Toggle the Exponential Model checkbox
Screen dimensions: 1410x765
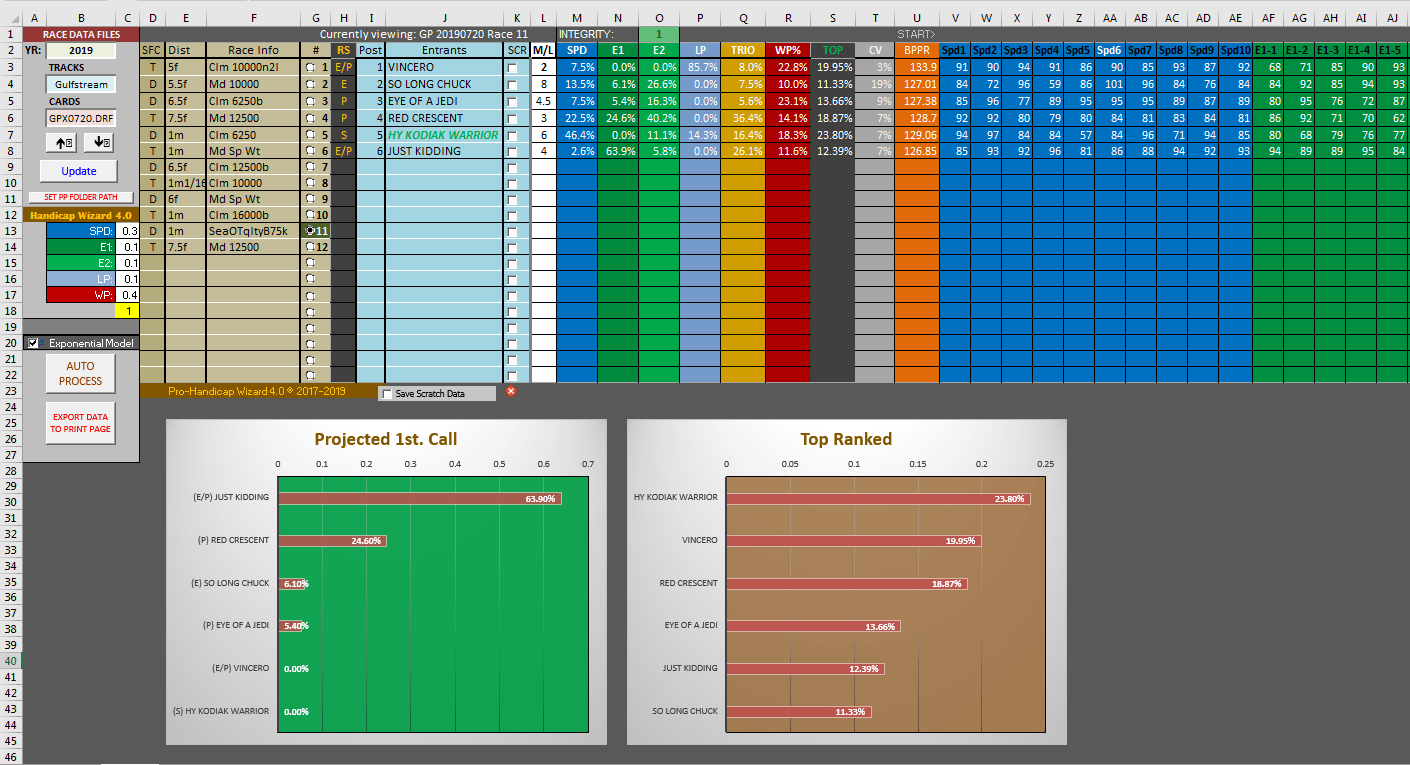[33, 343]
